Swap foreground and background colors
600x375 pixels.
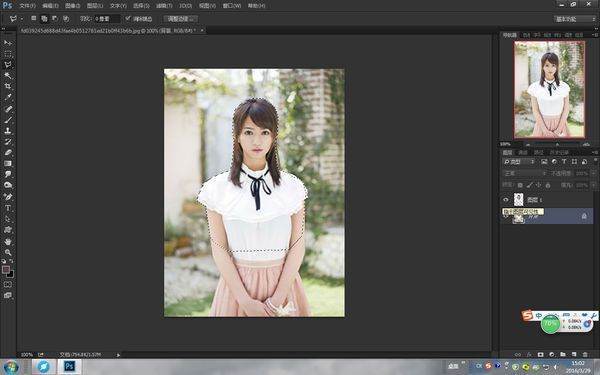11,261
